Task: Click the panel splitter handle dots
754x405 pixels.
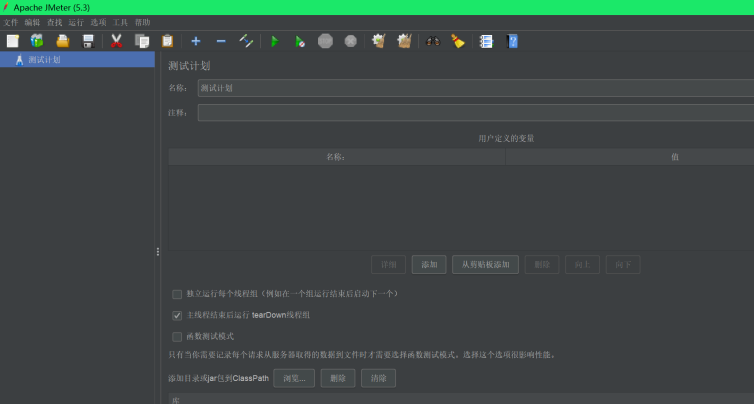Action: (x=158, y=252)
